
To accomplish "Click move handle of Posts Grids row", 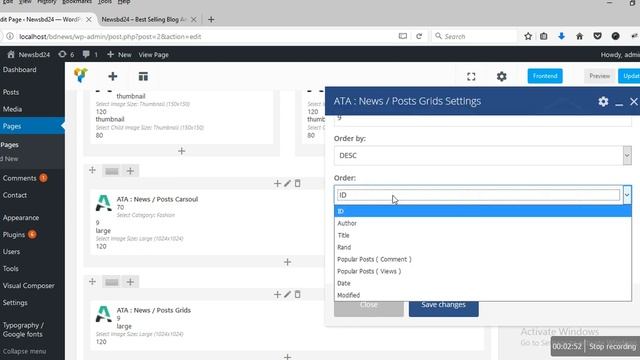I will coord(92,281).
